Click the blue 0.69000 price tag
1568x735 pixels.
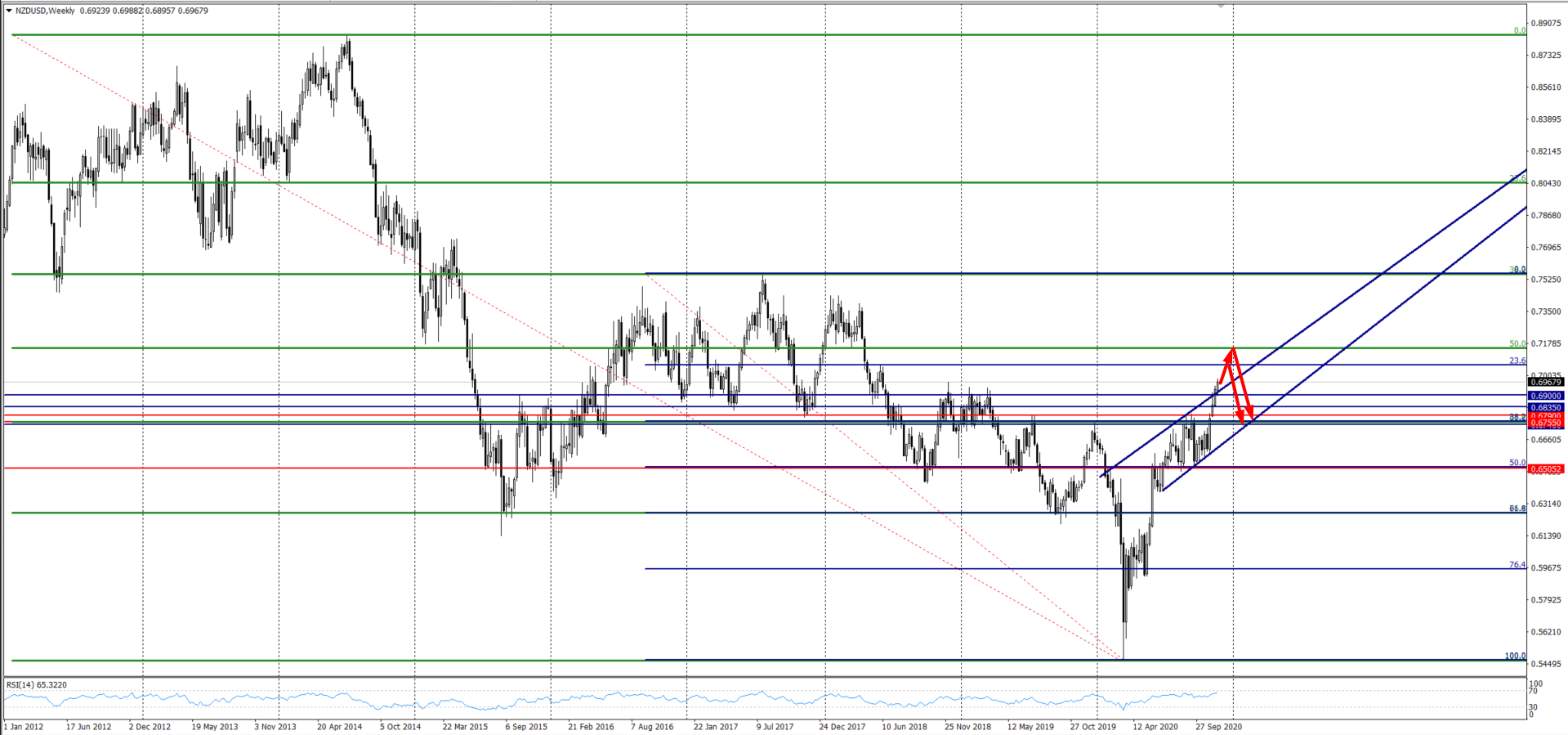click(x=1546, y=396)
